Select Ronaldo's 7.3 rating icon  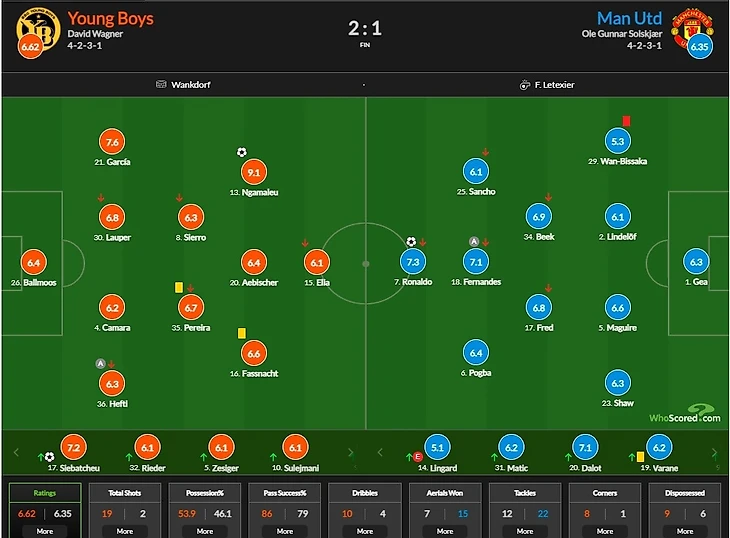point(413,262)
